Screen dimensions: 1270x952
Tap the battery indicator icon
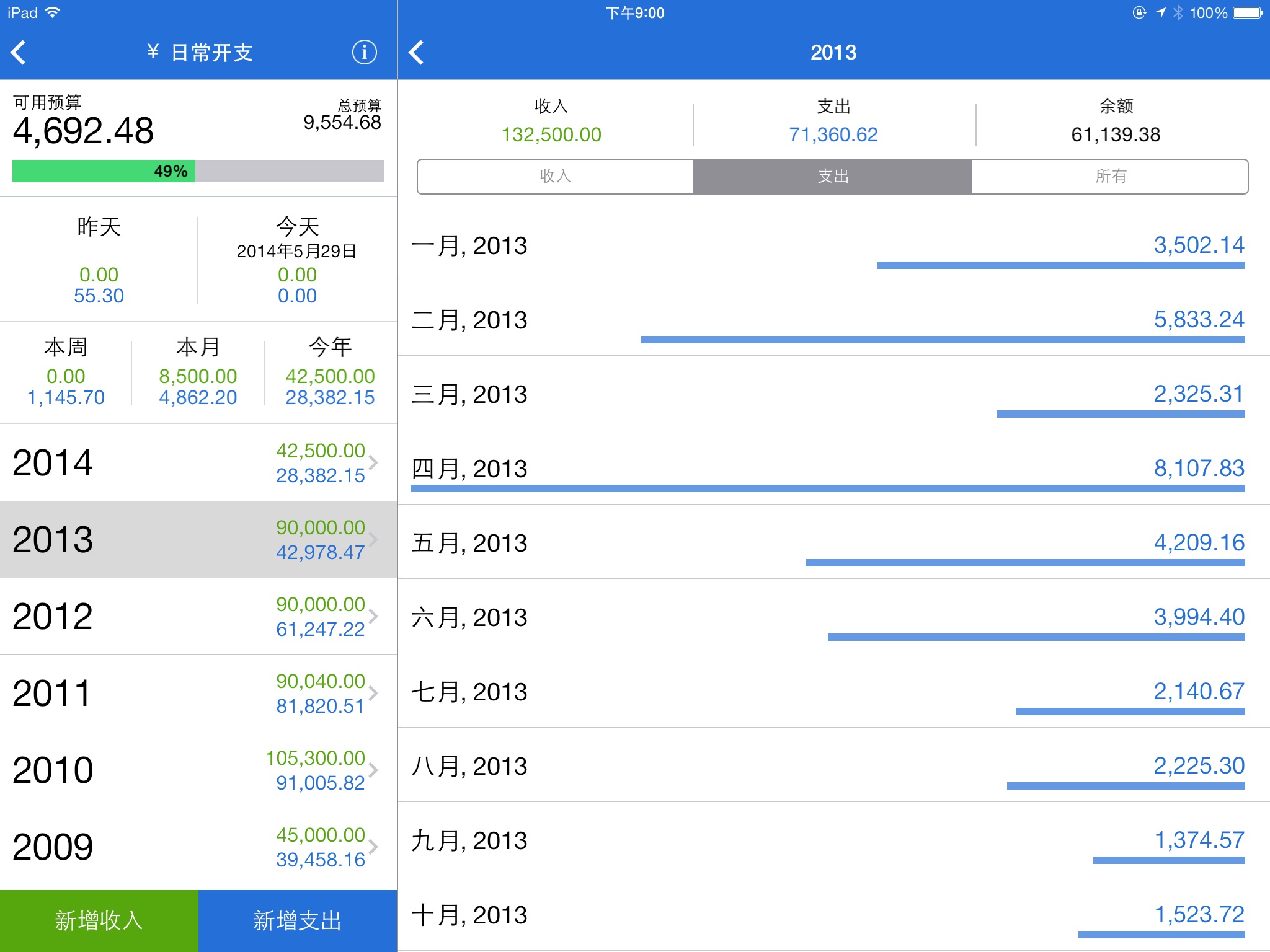click(x=1248, y=12)
